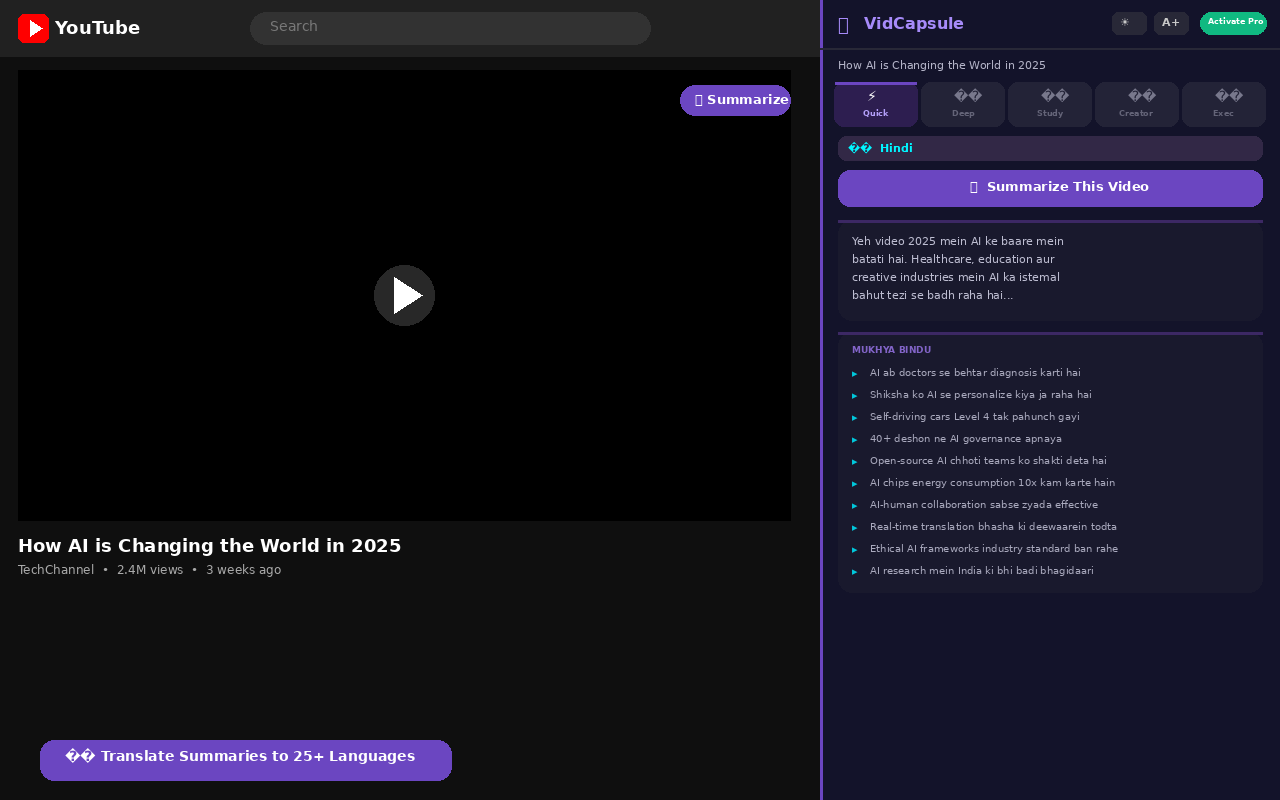The image size is (1280, 800).
Task: Click the '2.4M views' text
Action: tap(150, 570)
